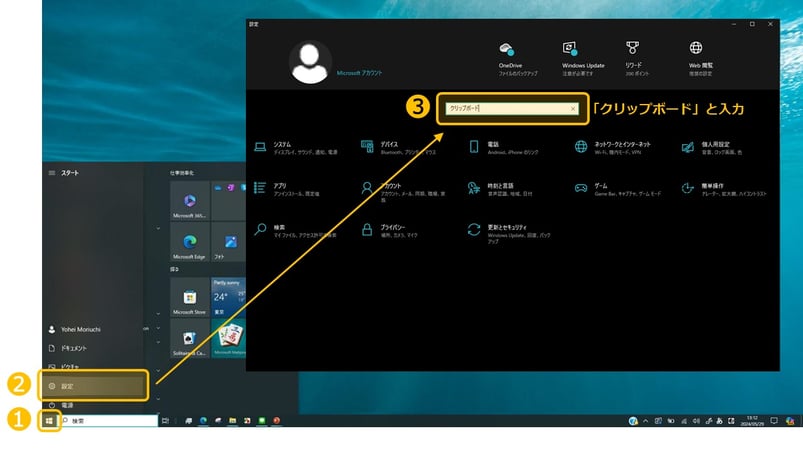Open the 個人用設定 category
803x451 pixels.
712,148
